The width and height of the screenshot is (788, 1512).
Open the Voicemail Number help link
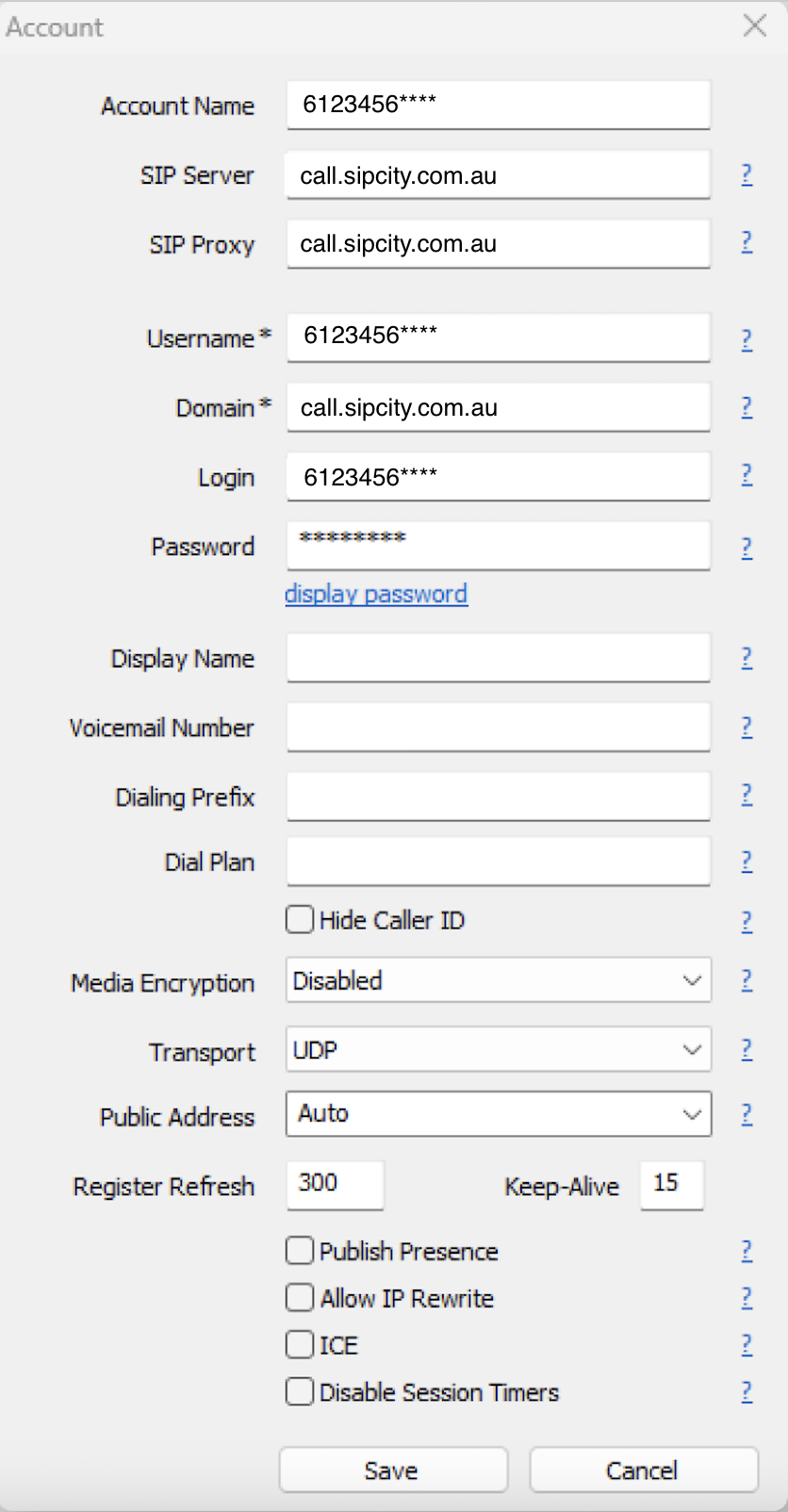point(747,727)
